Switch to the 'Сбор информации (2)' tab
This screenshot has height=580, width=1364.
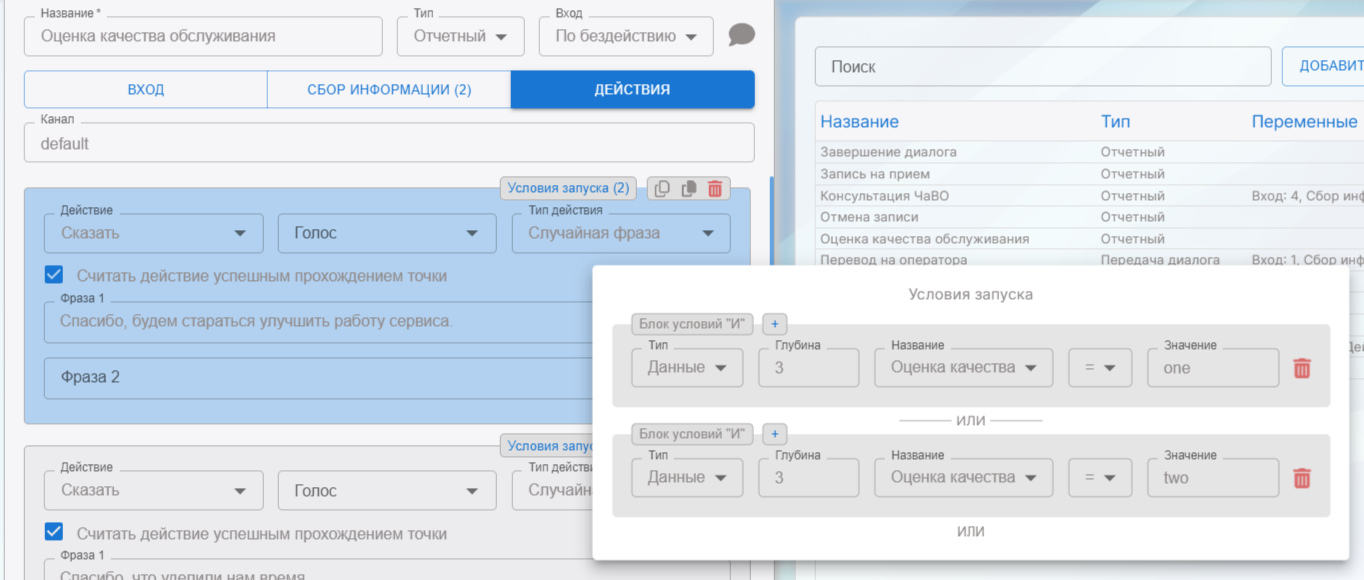coord(389,89)
